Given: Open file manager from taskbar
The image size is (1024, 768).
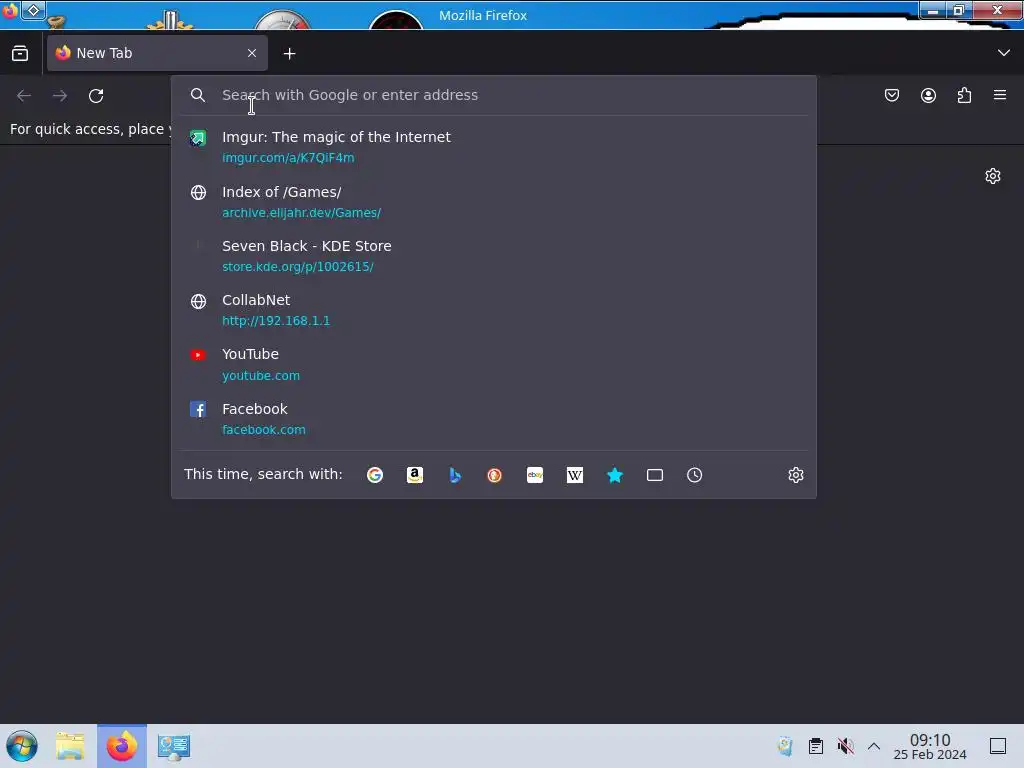Looking at the screenshot, I should 70,746.
